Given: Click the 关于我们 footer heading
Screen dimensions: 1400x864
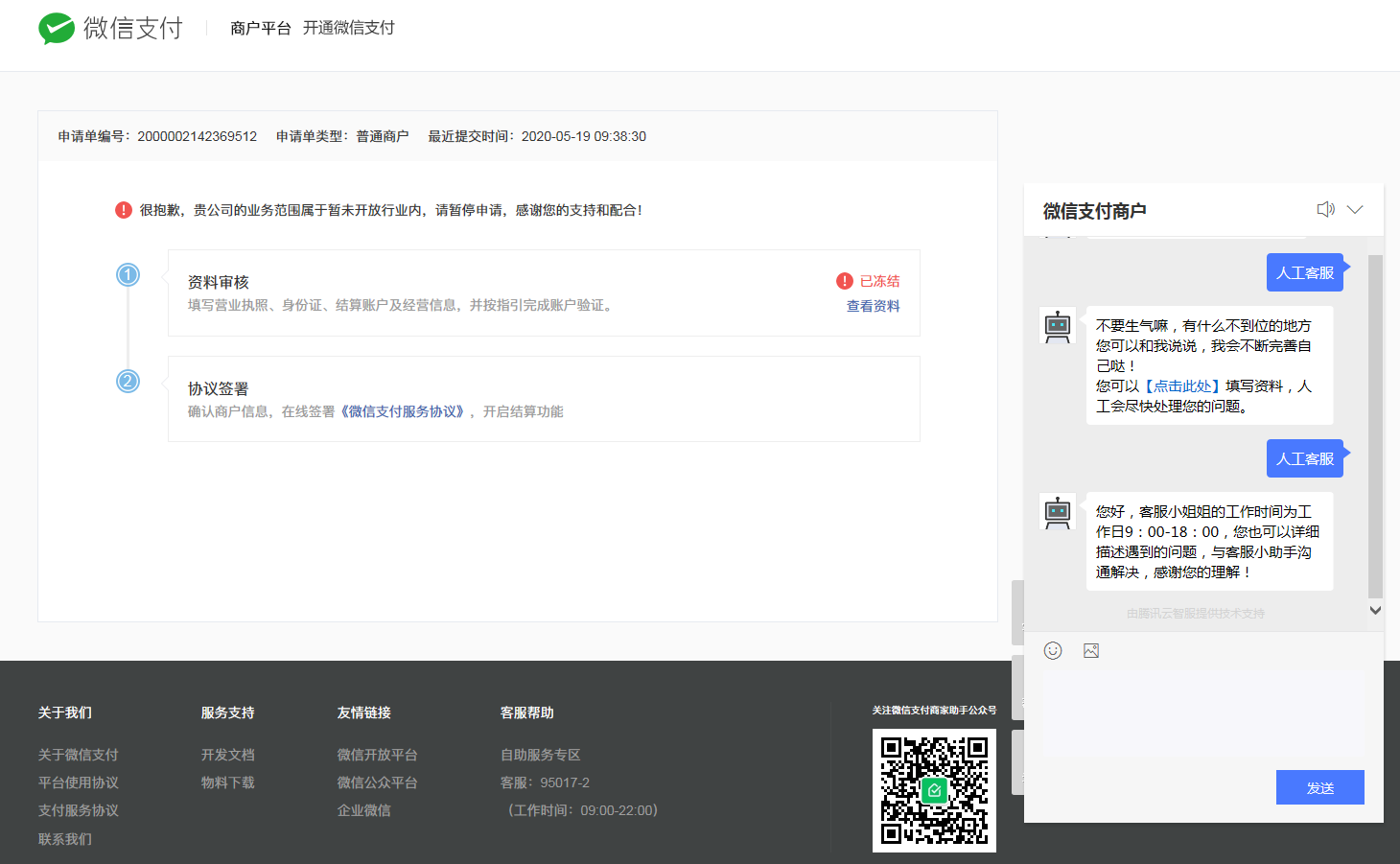Looking at the screenshot, I should pos(65,712).
